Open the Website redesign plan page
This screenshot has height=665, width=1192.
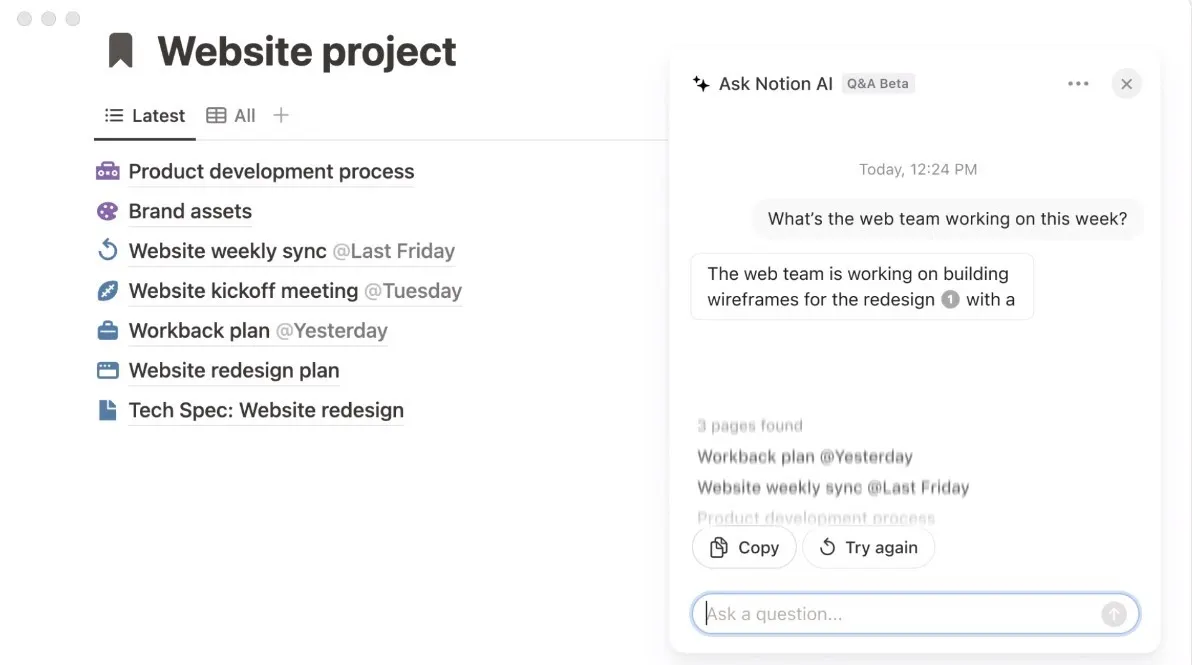pos(233,370)
